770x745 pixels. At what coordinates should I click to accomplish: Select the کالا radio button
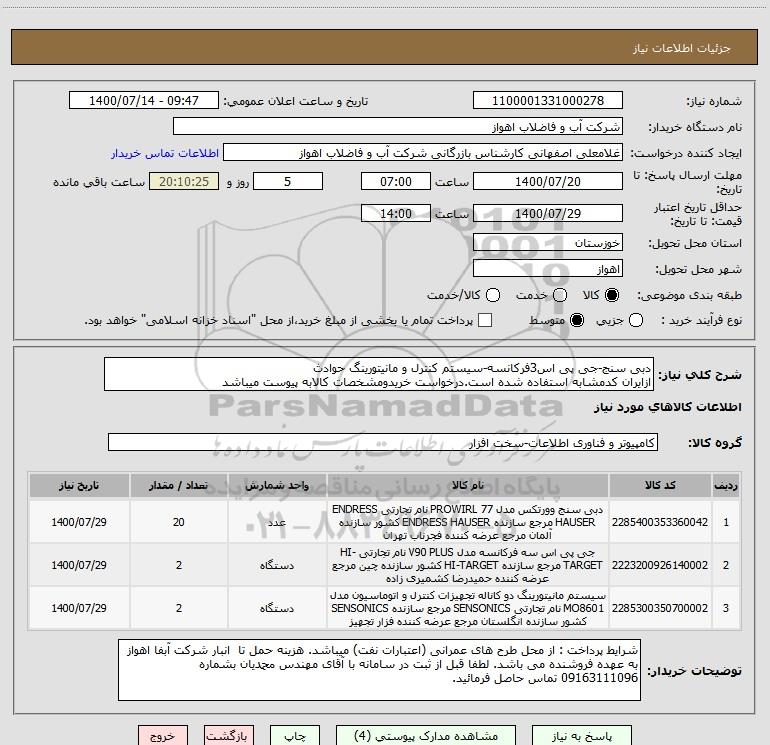pos(612,295)
